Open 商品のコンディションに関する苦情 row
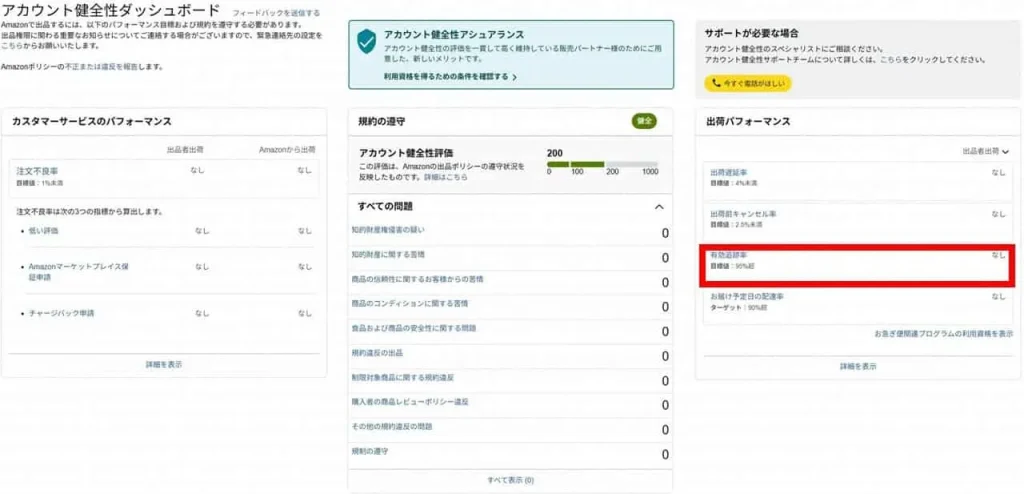Viewport: 1024px width, 494px height. click(x=511, y=307)
